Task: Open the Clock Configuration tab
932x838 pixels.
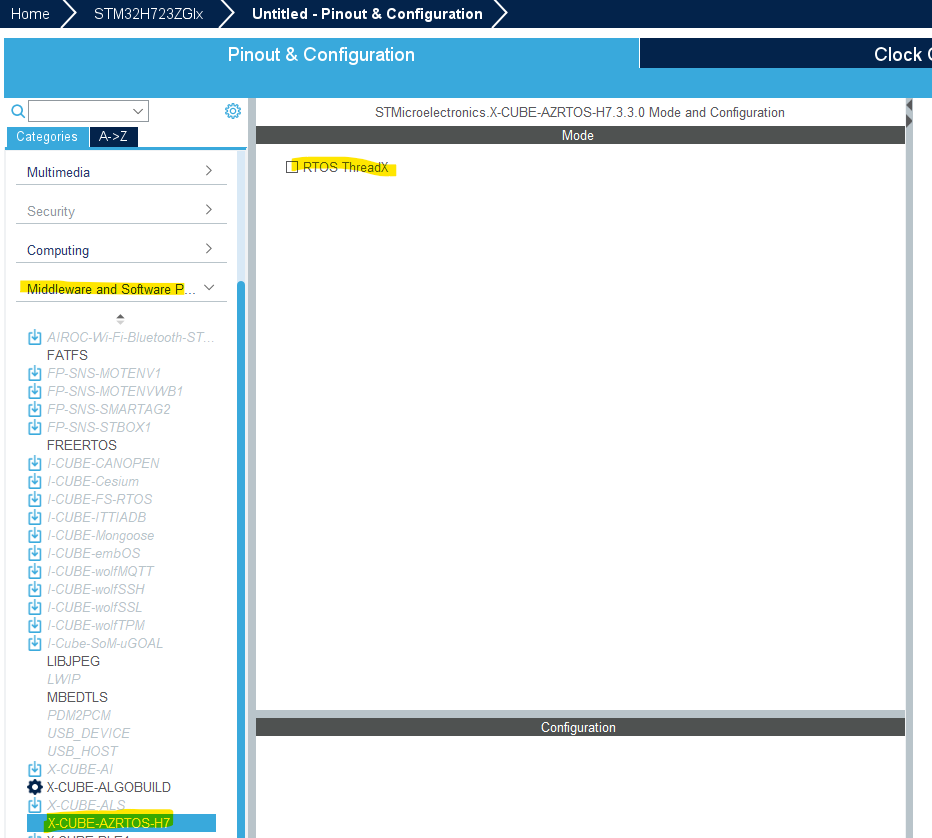Action: click(786, 54)
